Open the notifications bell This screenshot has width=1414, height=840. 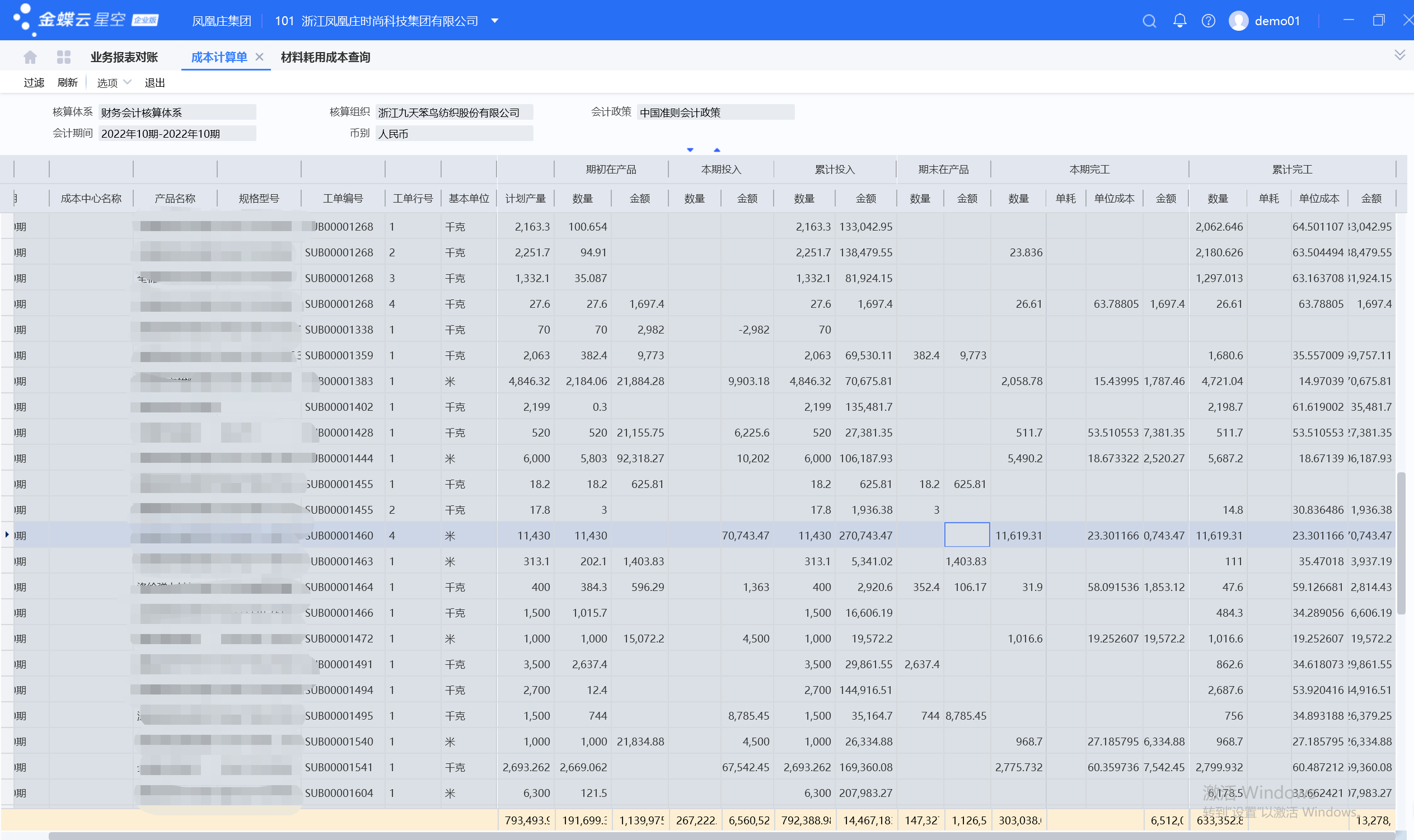pos(1179,21)
